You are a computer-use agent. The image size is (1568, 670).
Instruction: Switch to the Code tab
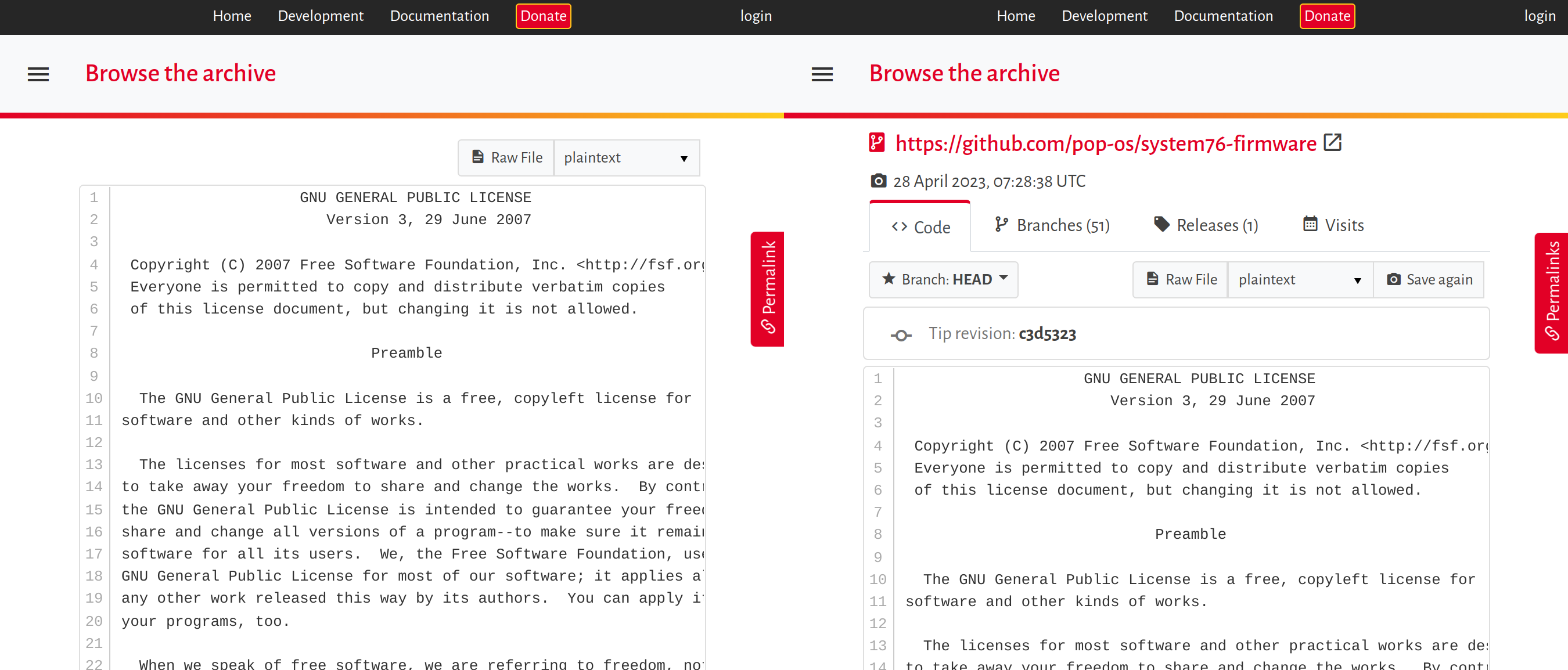click(920, 226)
